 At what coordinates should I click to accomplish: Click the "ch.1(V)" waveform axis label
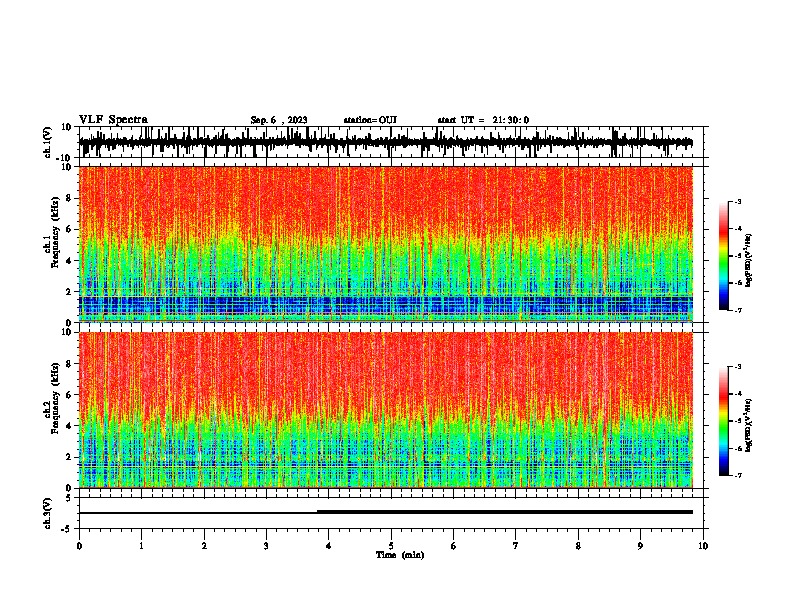(48, 142)
